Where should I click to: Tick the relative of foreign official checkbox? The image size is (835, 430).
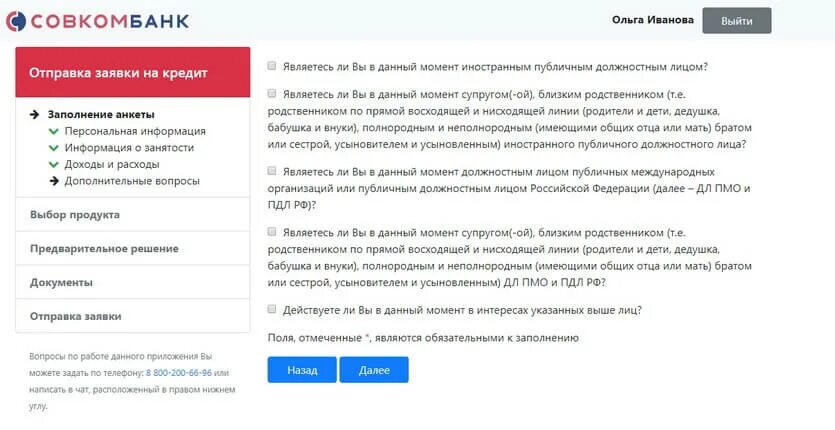coord(272,94)
